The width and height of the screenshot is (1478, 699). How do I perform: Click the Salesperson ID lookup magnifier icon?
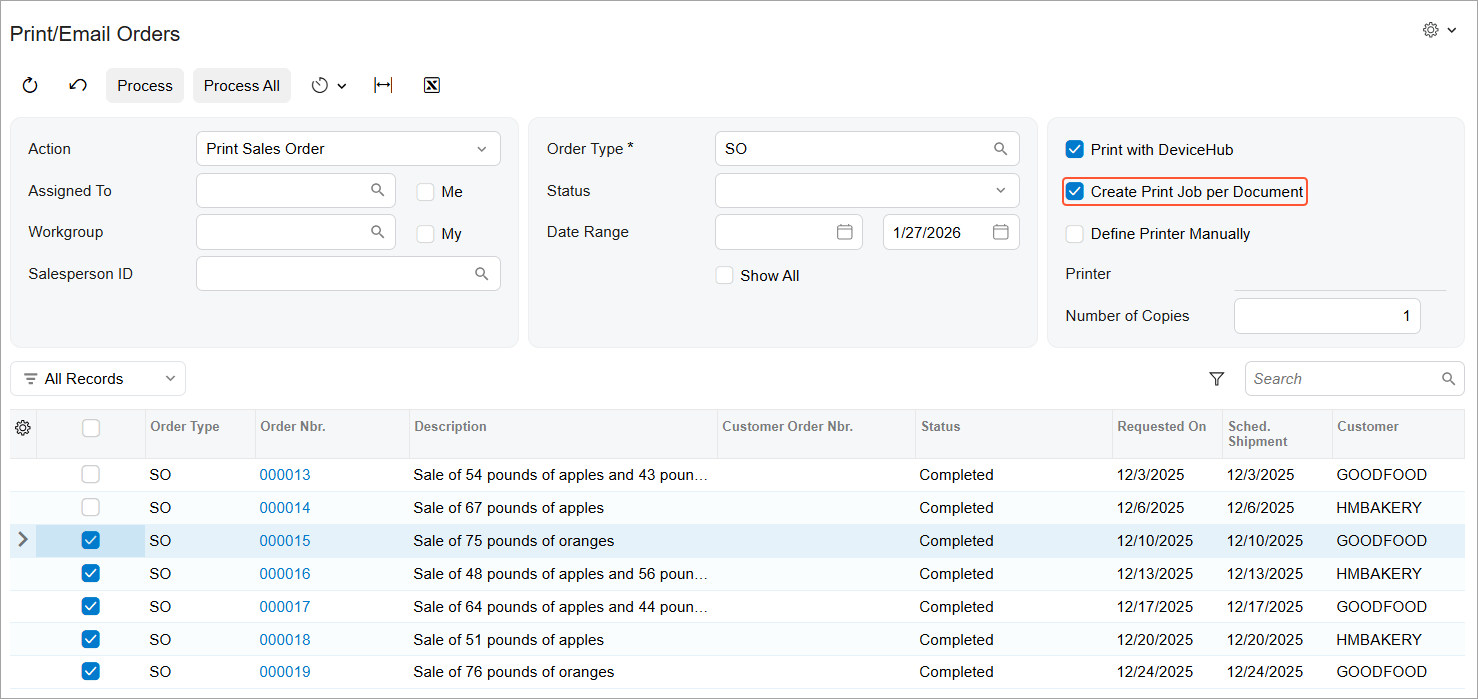pyautogui.click(x=481, y=274)
